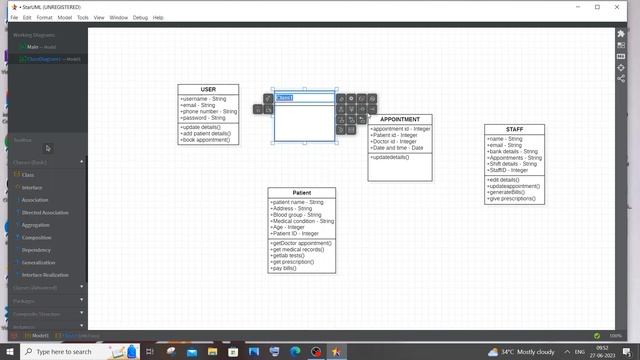
Task: Pick the Composition tool
Action: pos(36,238)
